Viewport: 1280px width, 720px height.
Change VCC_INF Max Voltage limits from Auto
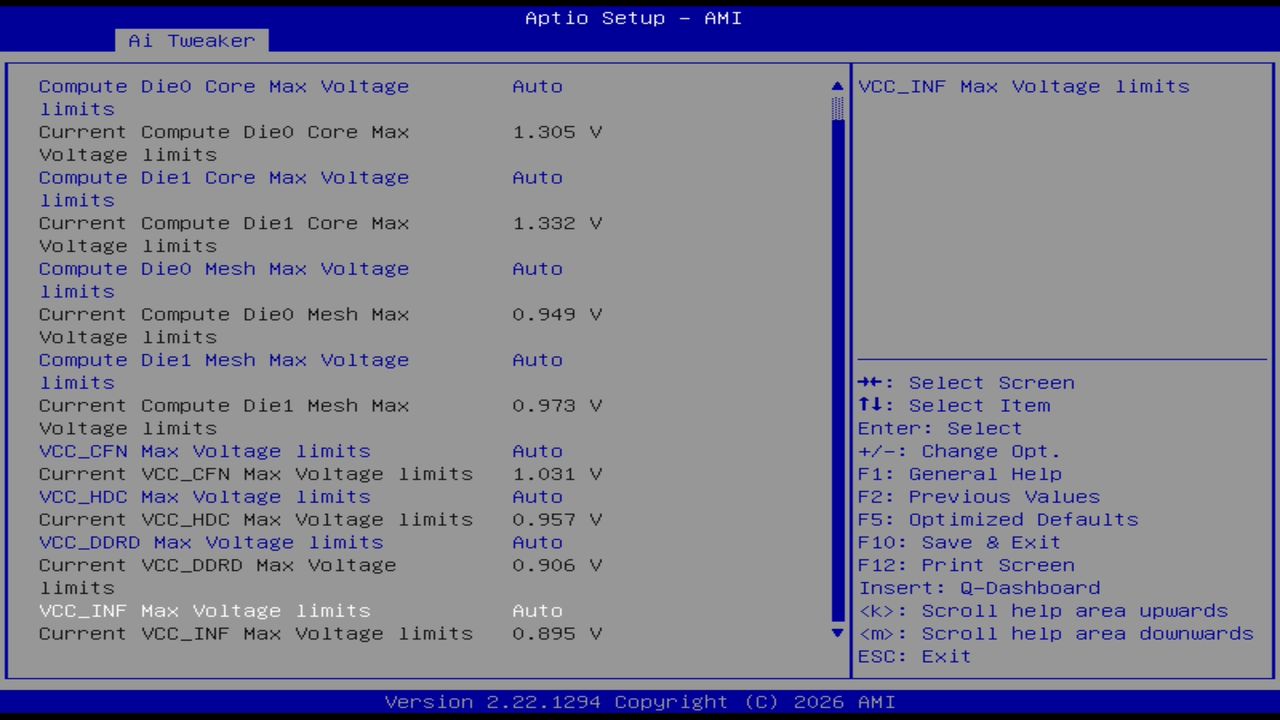(204, 610)
